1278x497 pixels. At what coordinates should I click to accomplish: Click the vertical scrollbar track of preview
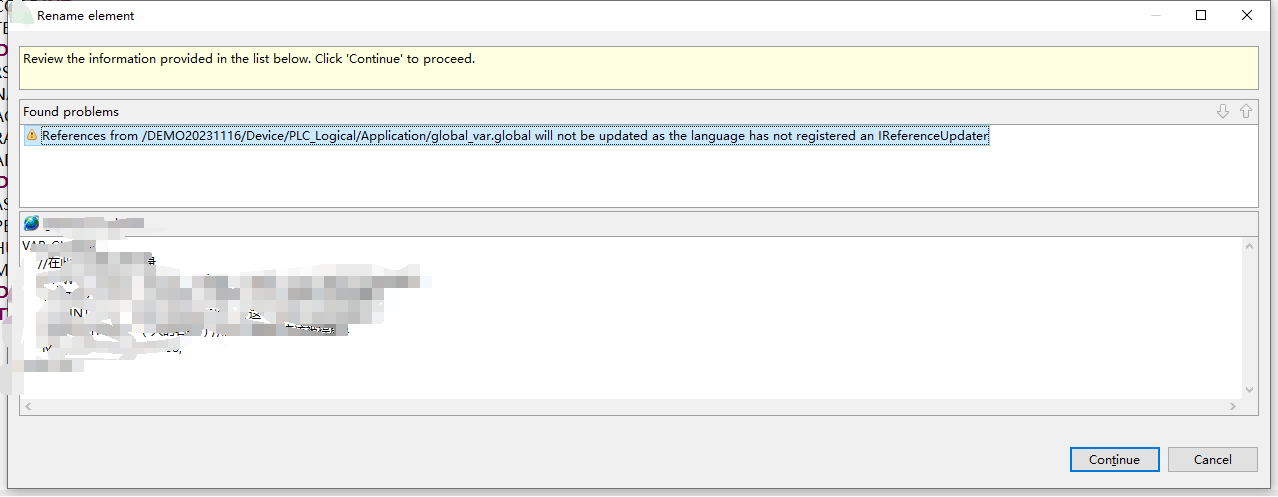tap(1249, 315)
